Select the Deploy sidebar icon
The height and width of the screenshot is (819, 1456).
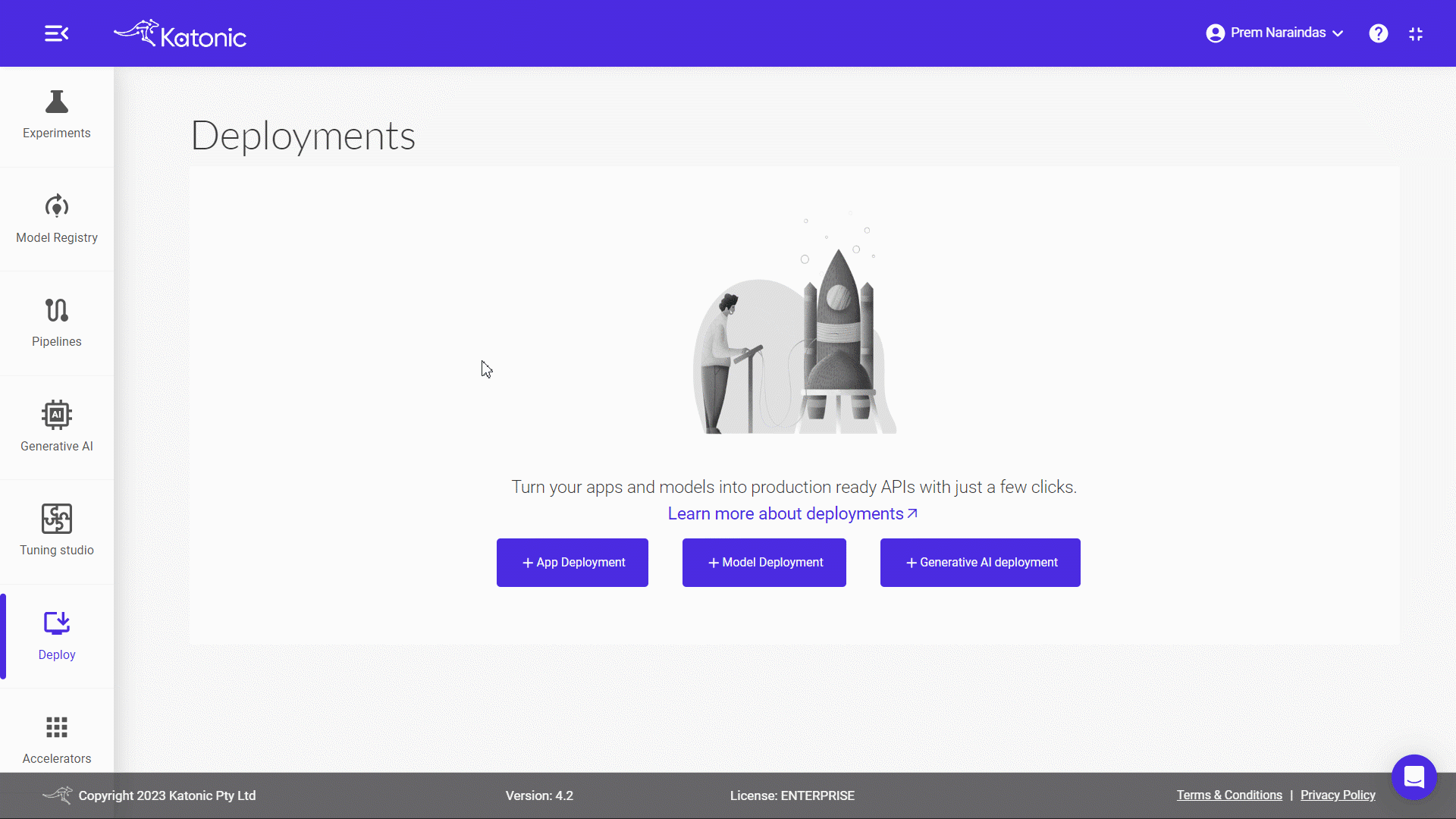click(x=56, y=623)
